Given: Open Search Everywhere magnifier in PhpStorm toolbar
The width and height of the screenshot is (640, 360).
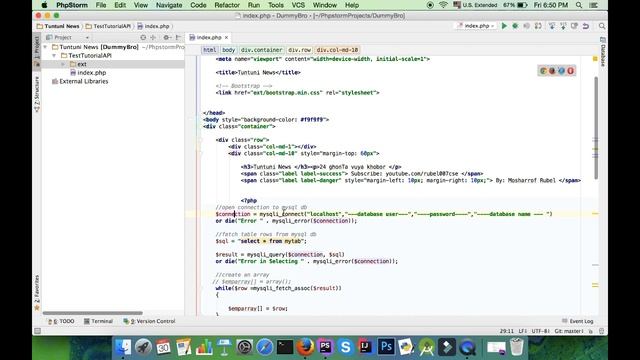Looking at the screenshot, I should pos(602,26).
